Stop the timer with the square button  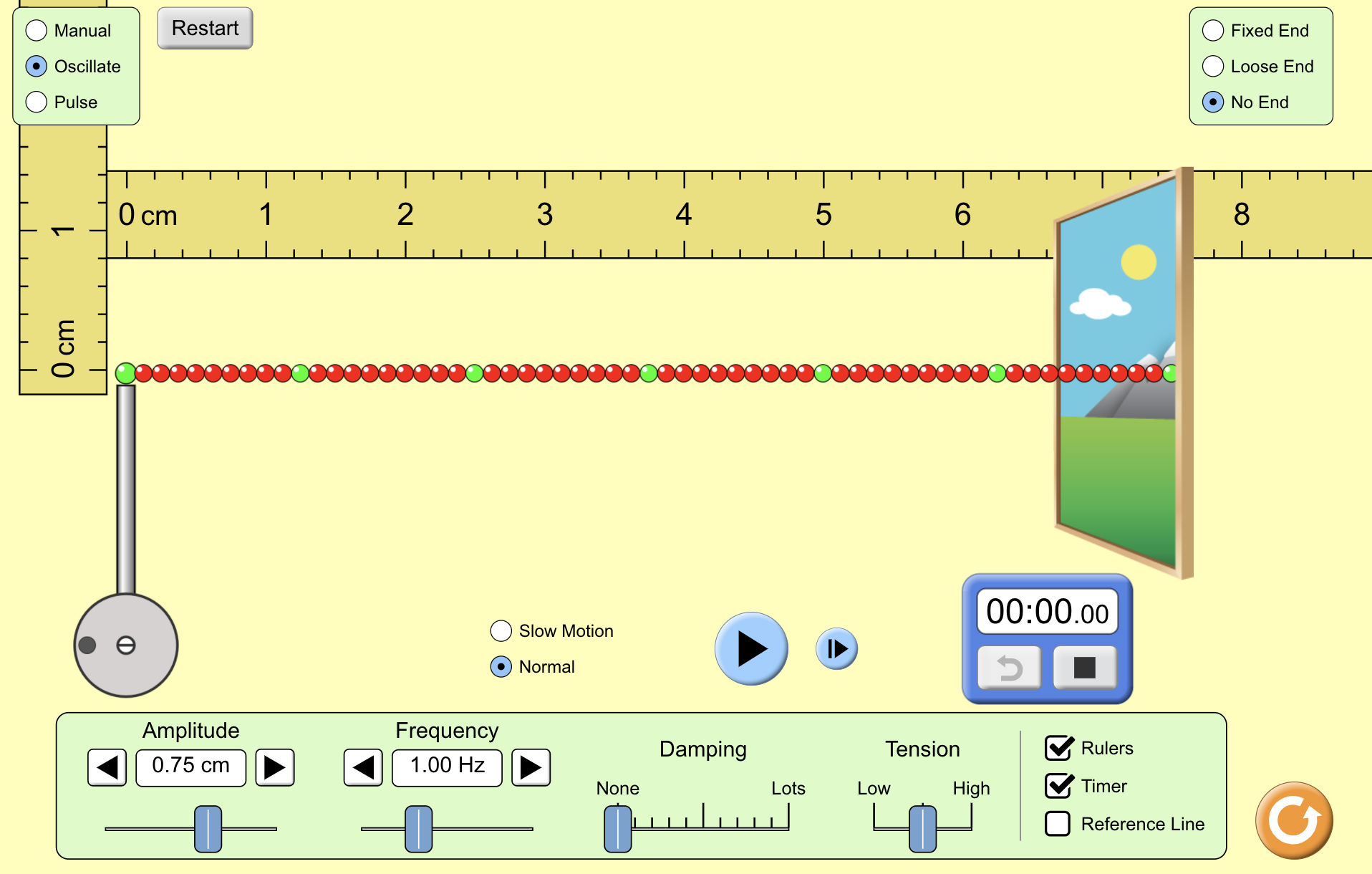click(x=1085, y=668)
